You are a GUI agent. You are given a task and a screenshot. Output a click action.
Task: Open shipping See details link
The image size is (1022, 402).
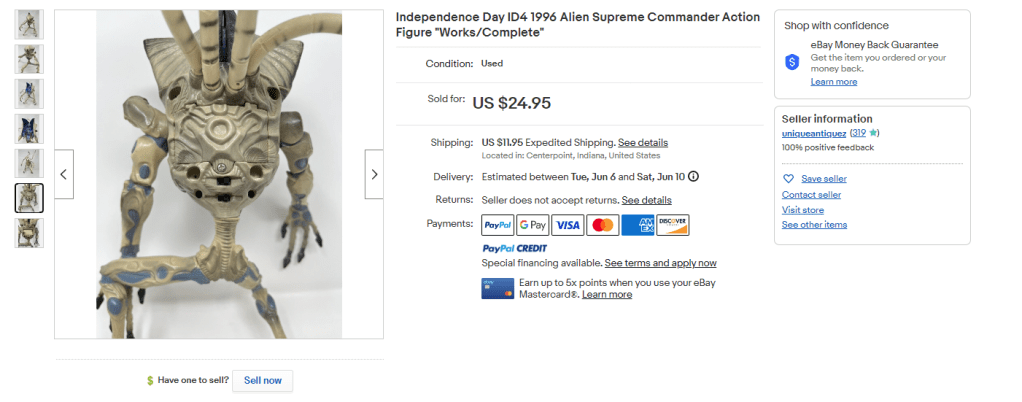coord(642,143)
